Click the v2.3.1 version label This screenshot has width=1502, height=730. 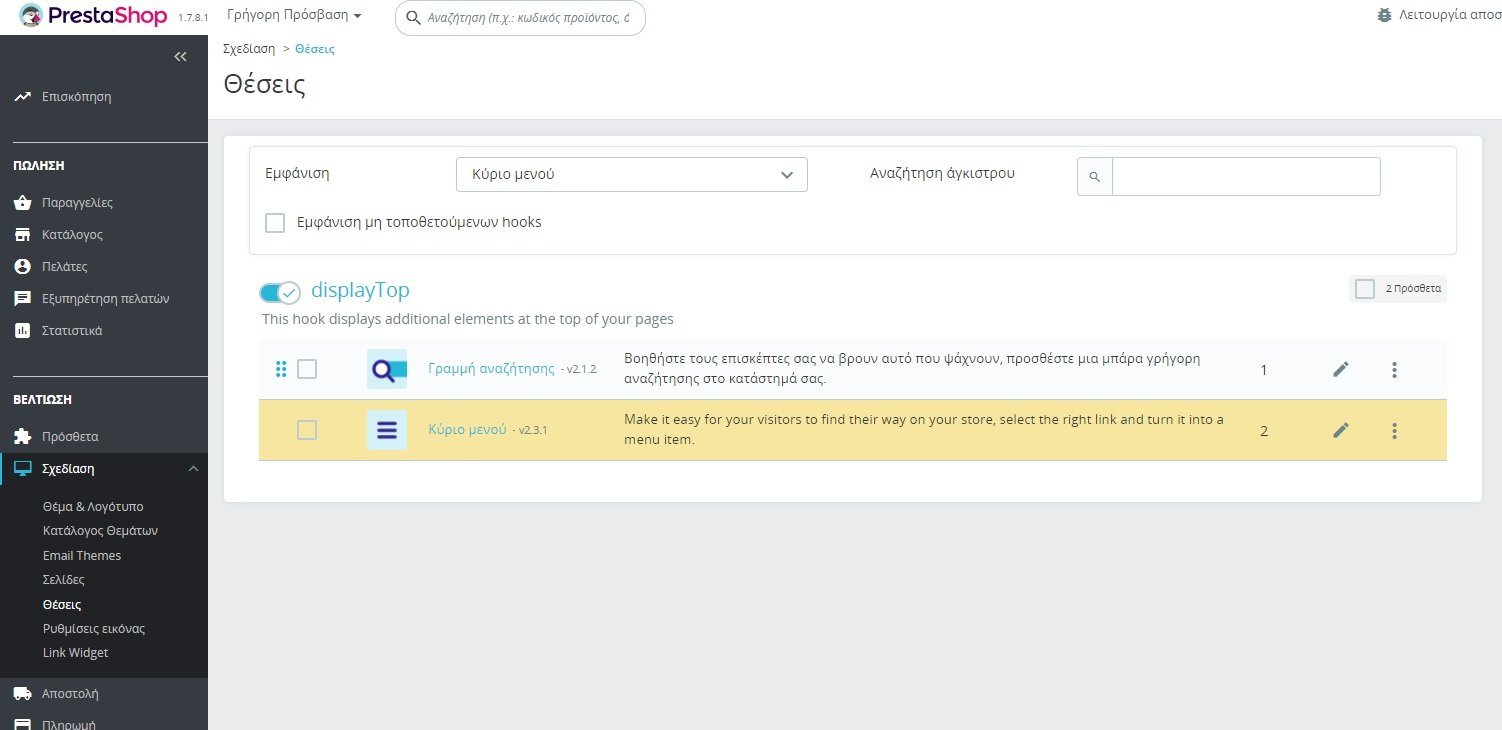(531, 431)
